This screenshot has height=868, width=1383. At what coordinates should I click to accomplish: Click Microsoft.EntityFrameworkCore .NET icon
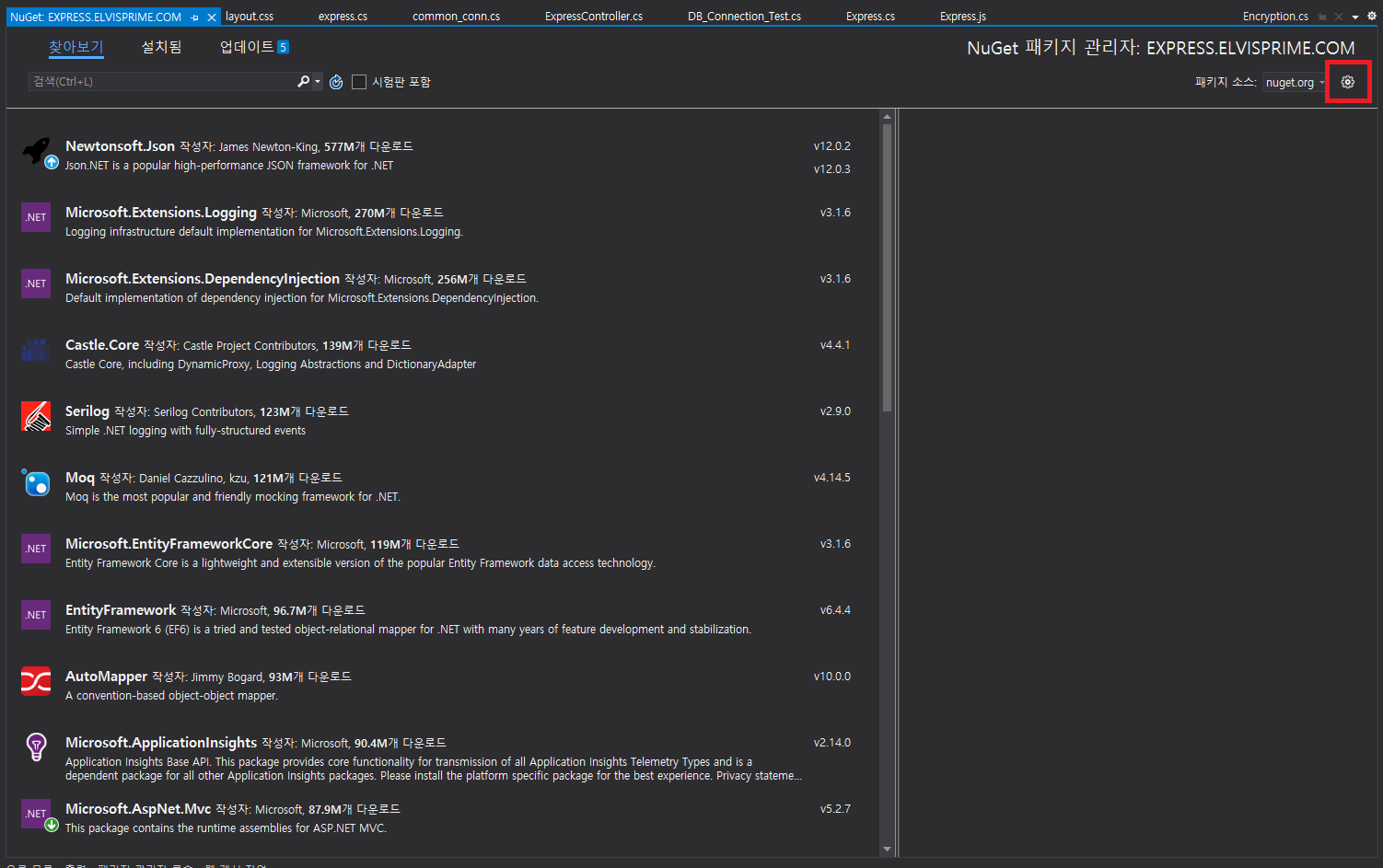click(x=36, y=549)
